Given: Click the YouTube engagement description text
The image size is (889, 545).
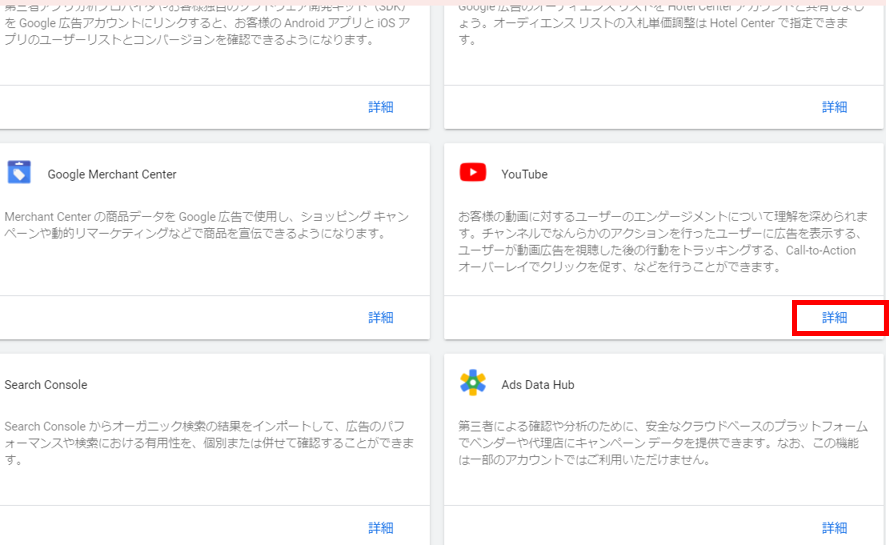Looking at the screenshot, I should click(663, 242).
